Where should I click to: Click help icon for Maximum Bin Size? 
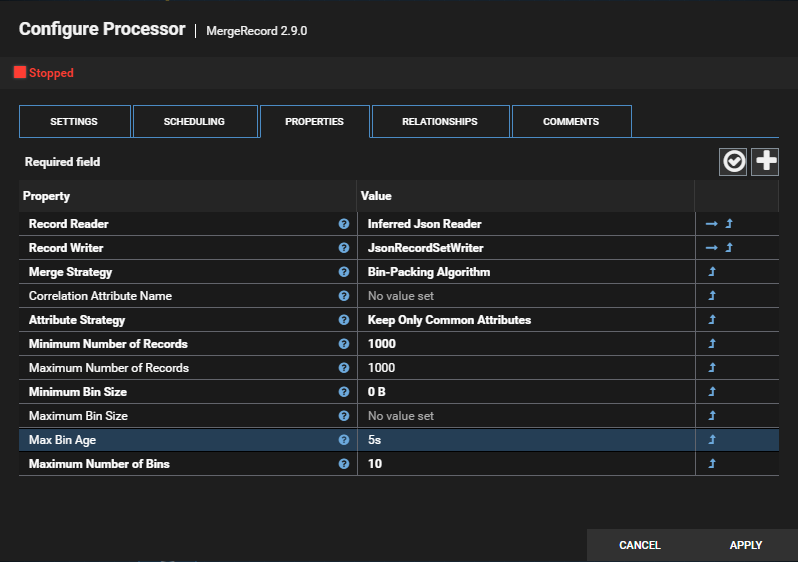344,416
